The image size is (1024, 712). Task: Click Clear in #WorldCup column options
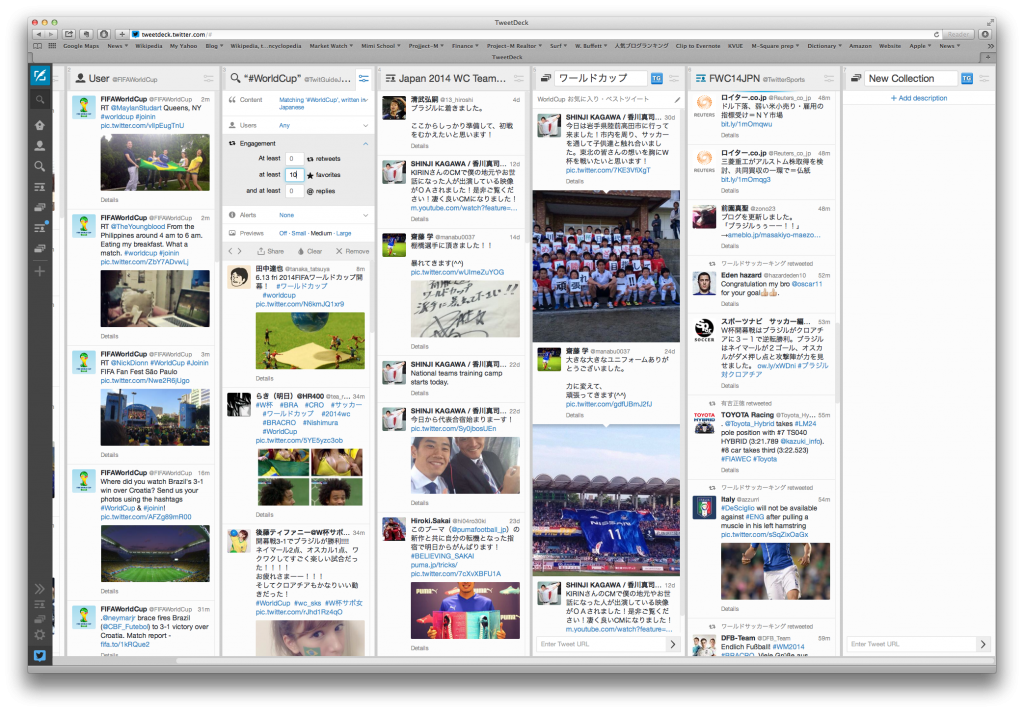[310, 251]
